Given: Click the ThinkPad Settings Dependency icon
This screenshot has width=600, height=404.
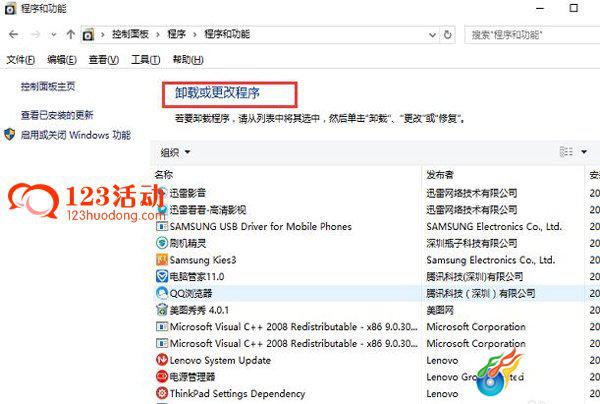Looking at the screenshot, I should [162, 393].
